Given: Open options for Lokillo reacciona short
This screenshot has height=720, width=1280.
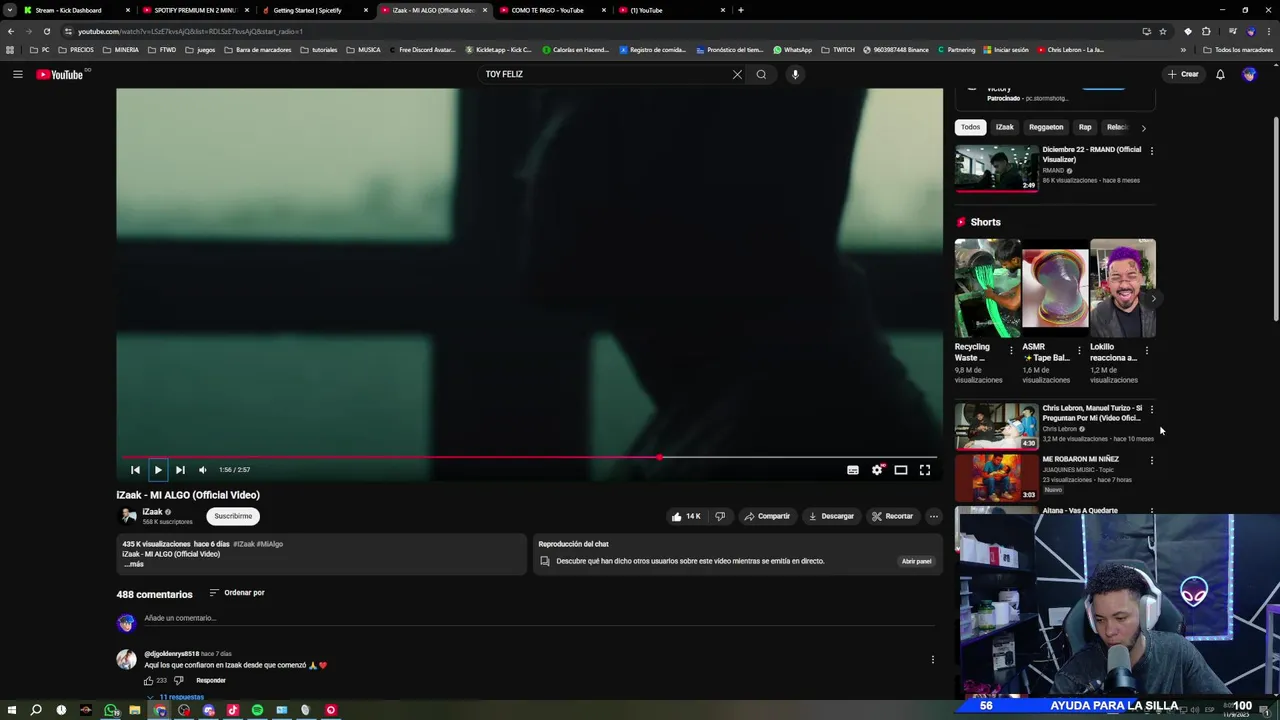Looking at the screenshot, I should [1147, 350].
